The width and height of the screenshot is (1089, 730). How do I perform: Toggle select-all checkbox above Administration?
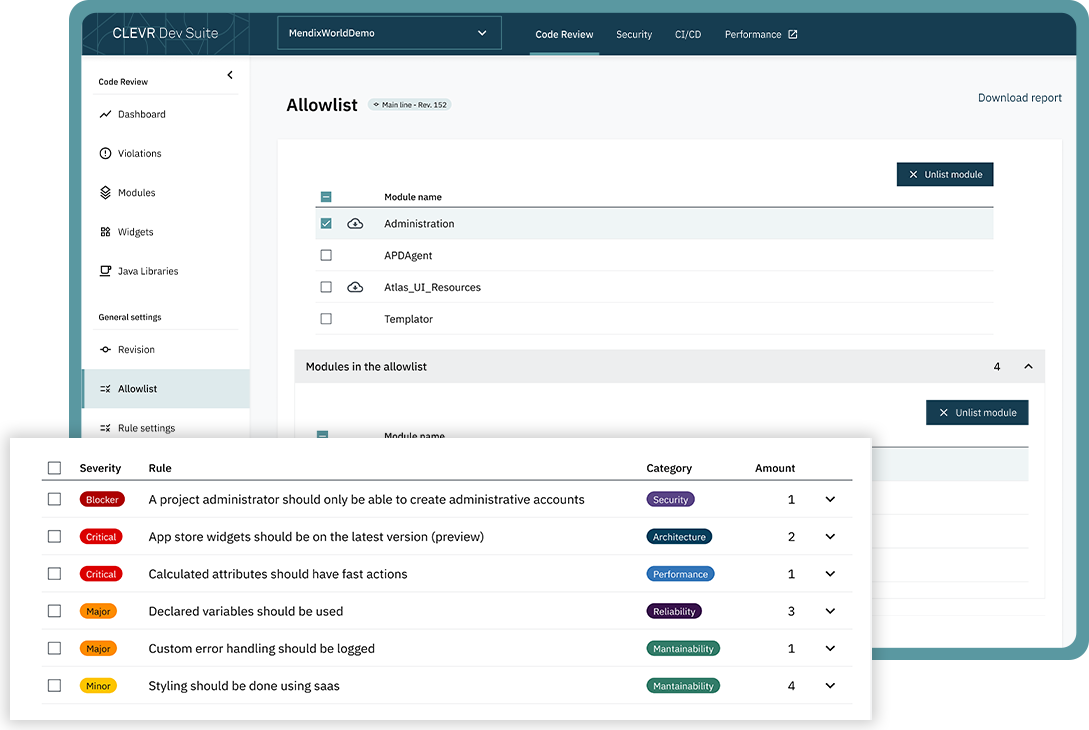[x=326, y=197]
